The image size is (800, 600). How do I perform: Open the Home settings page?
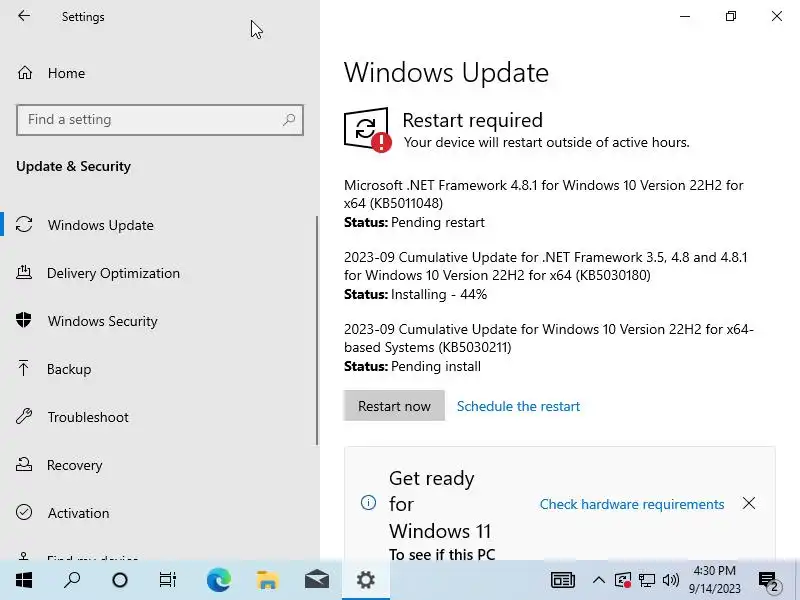pyautogui.click(x=66, y=73)
